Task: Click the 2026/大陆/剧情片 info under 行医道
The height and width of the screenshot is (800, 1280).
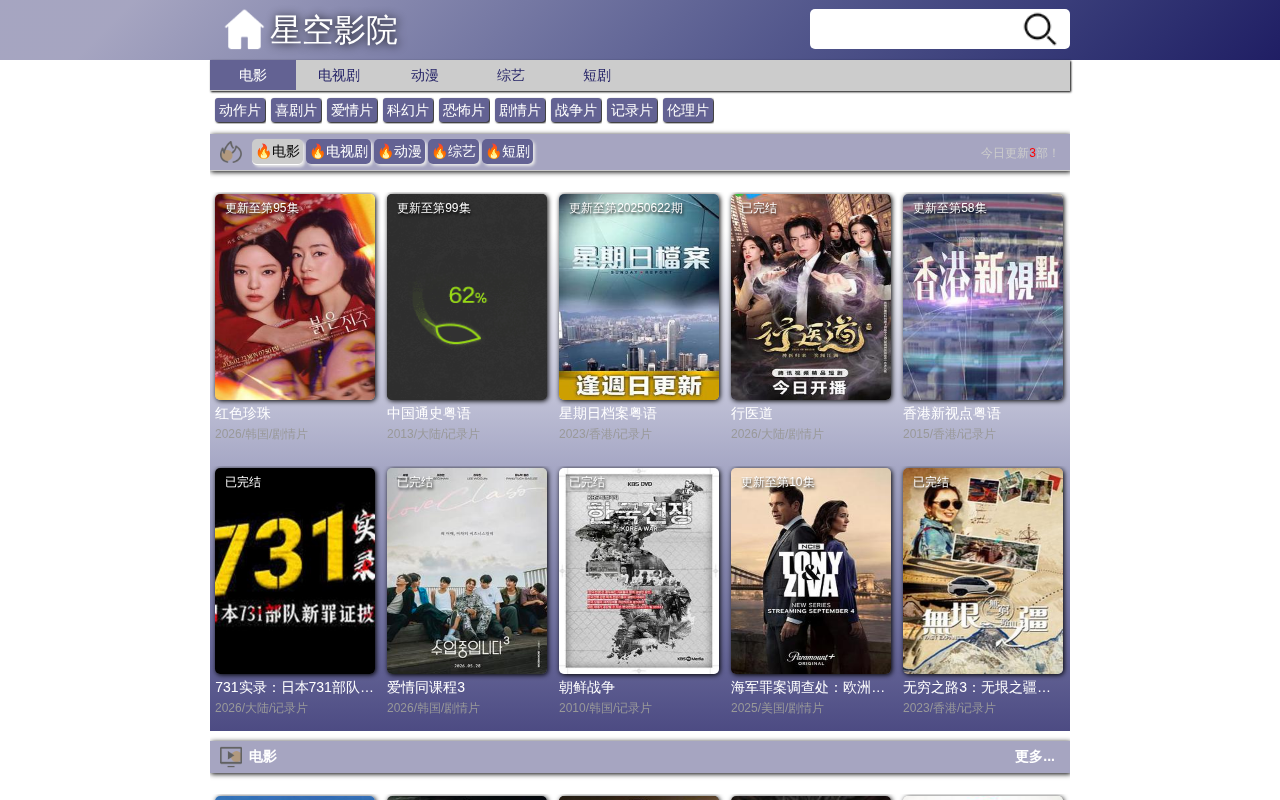Action: coord(778,434)
